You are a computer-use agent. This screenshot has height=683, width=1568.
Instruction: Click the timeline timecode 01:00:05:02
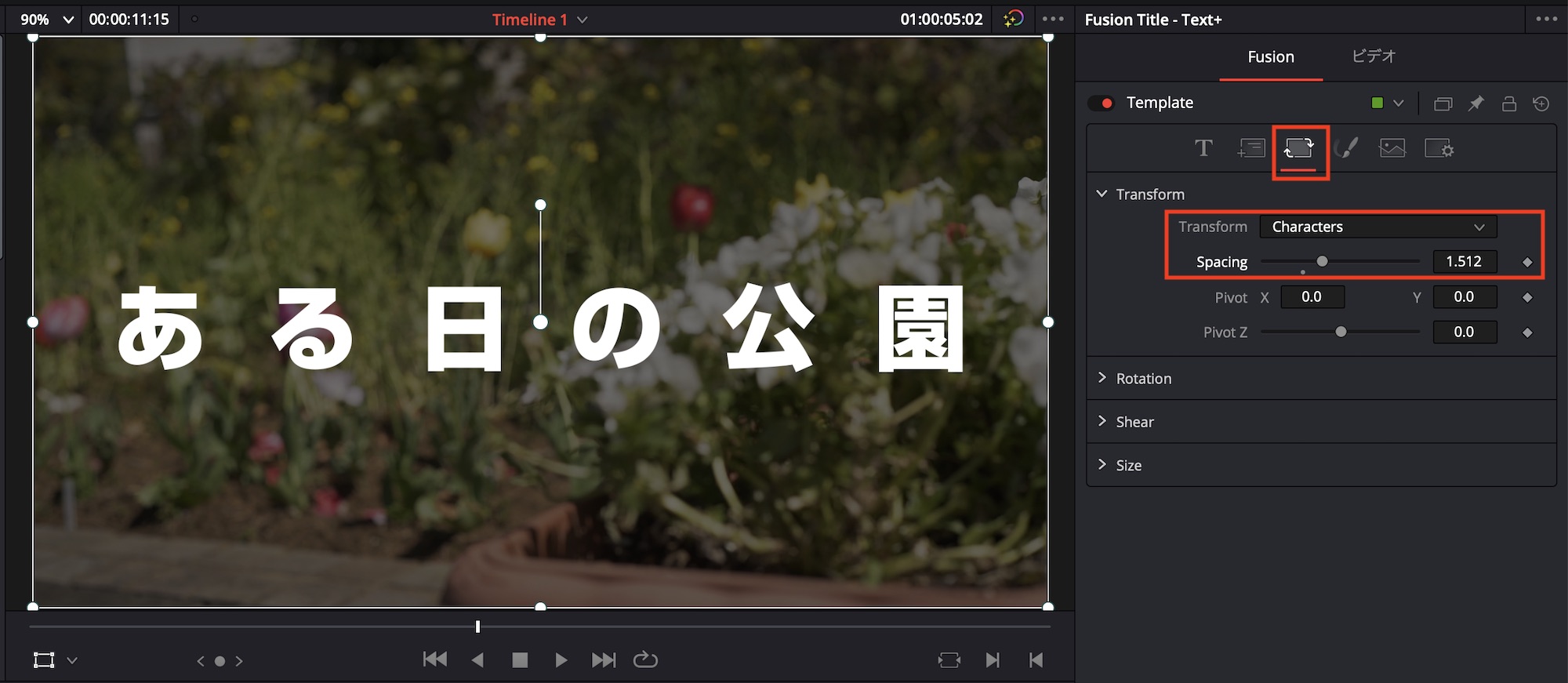pyautogui.click(x=942, y=20)
